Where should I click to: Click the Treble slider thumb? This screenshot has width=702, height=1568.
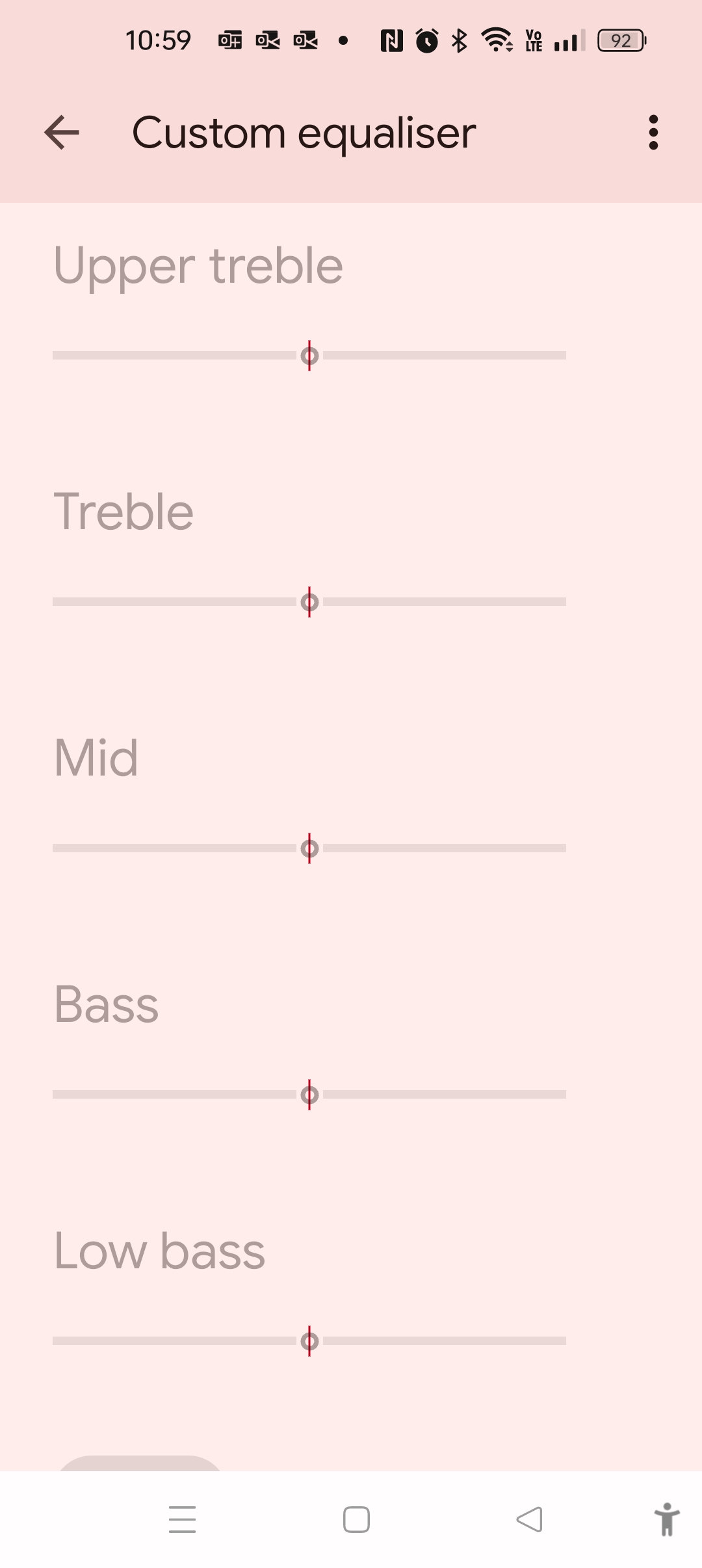309,602
